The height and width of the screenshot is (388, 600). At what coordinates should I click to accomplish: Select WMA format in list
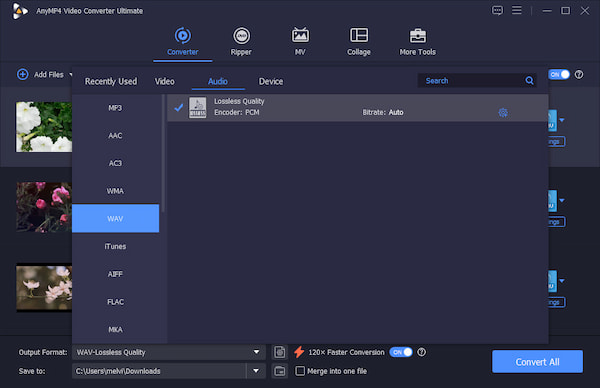pyautogui.click(x=116, y=191)
